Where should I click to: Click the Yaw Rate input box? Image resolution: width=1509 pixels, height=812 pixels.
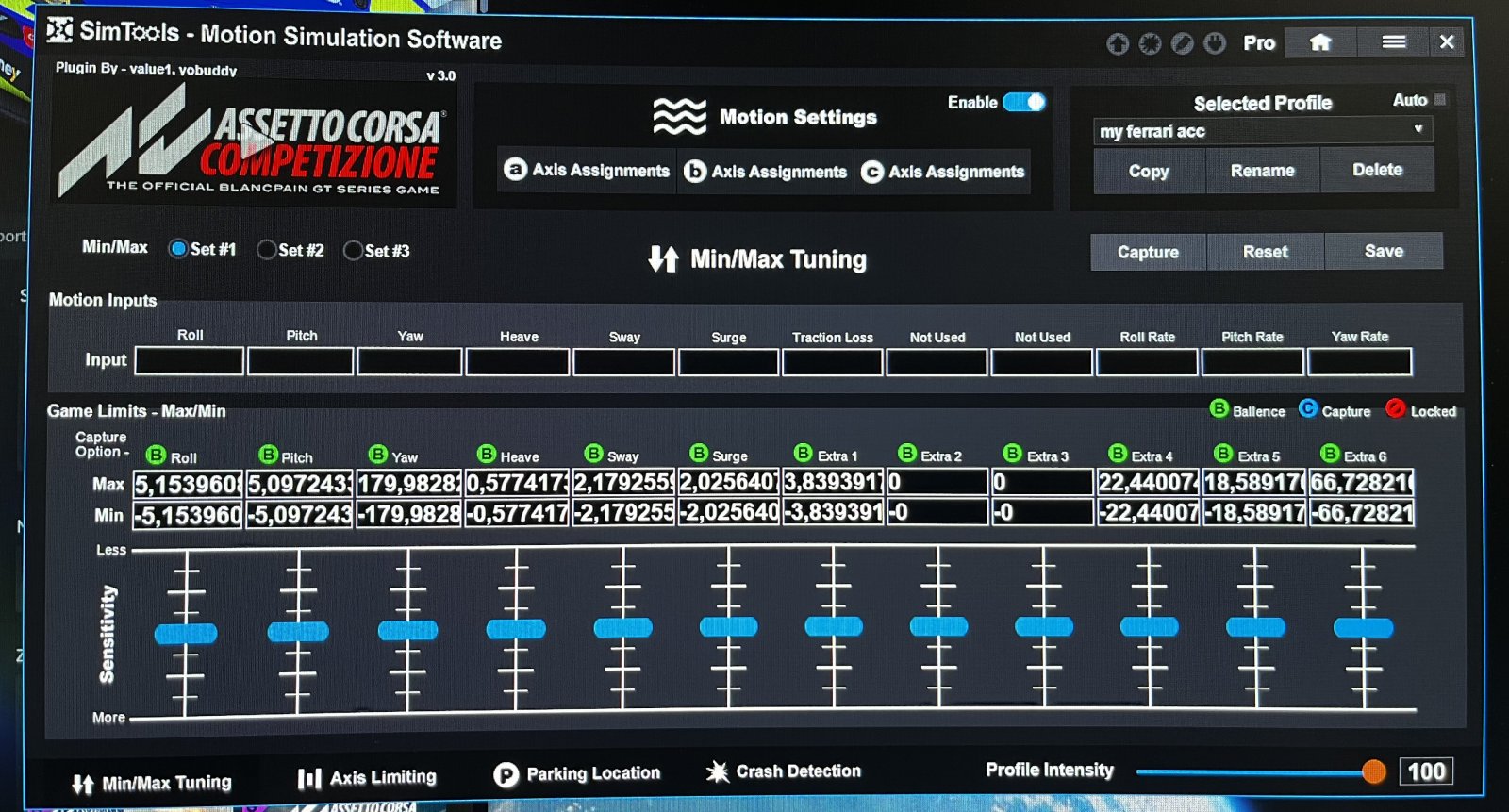click(x=1359, y=361)
